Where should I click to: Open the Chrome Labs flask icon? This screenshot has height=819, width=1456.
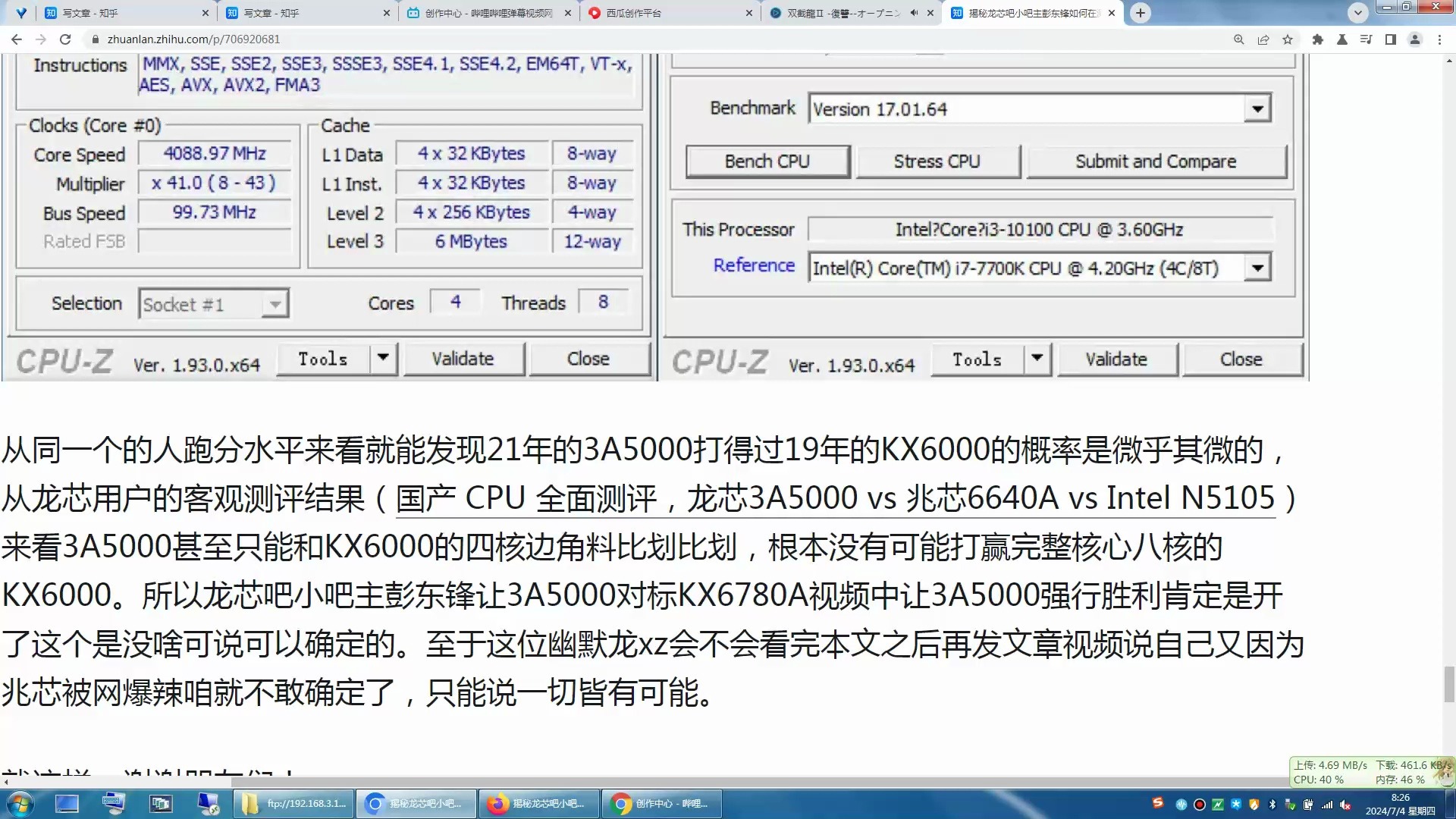pos(1342,39)
